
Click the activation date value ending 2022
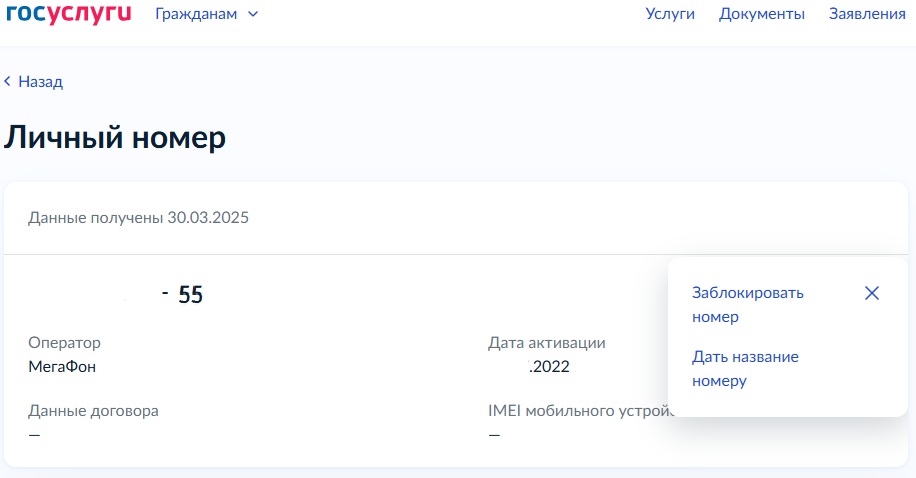click(x=548, y=366)
